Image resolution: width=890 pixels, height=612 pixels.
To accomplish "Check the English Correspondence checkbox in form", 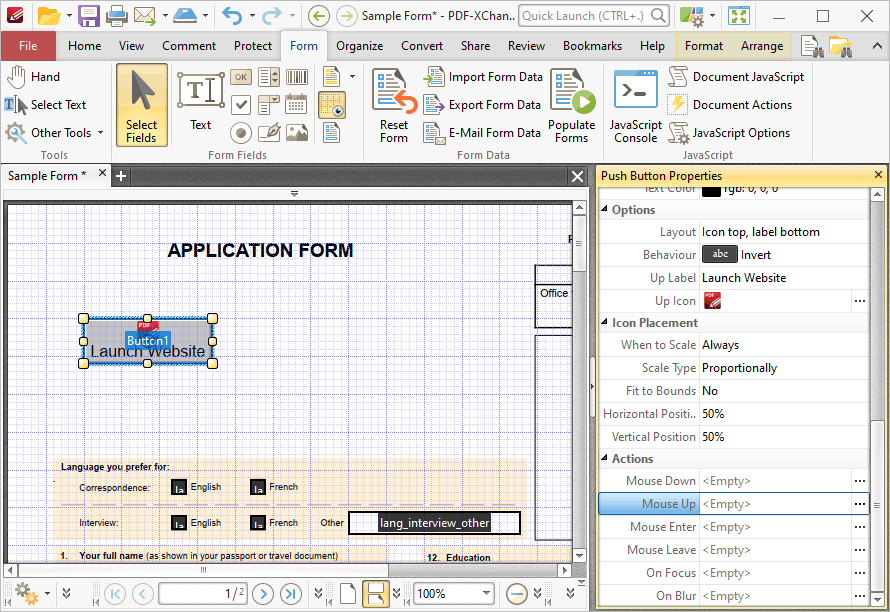I will click(179, 487).
